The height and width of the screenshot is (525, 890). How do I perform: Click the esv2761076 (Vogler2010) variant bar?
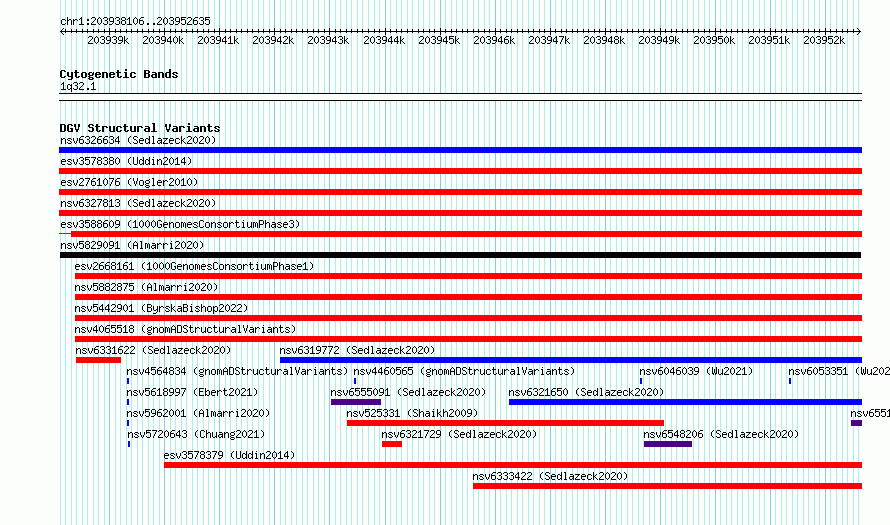point(460,192)
